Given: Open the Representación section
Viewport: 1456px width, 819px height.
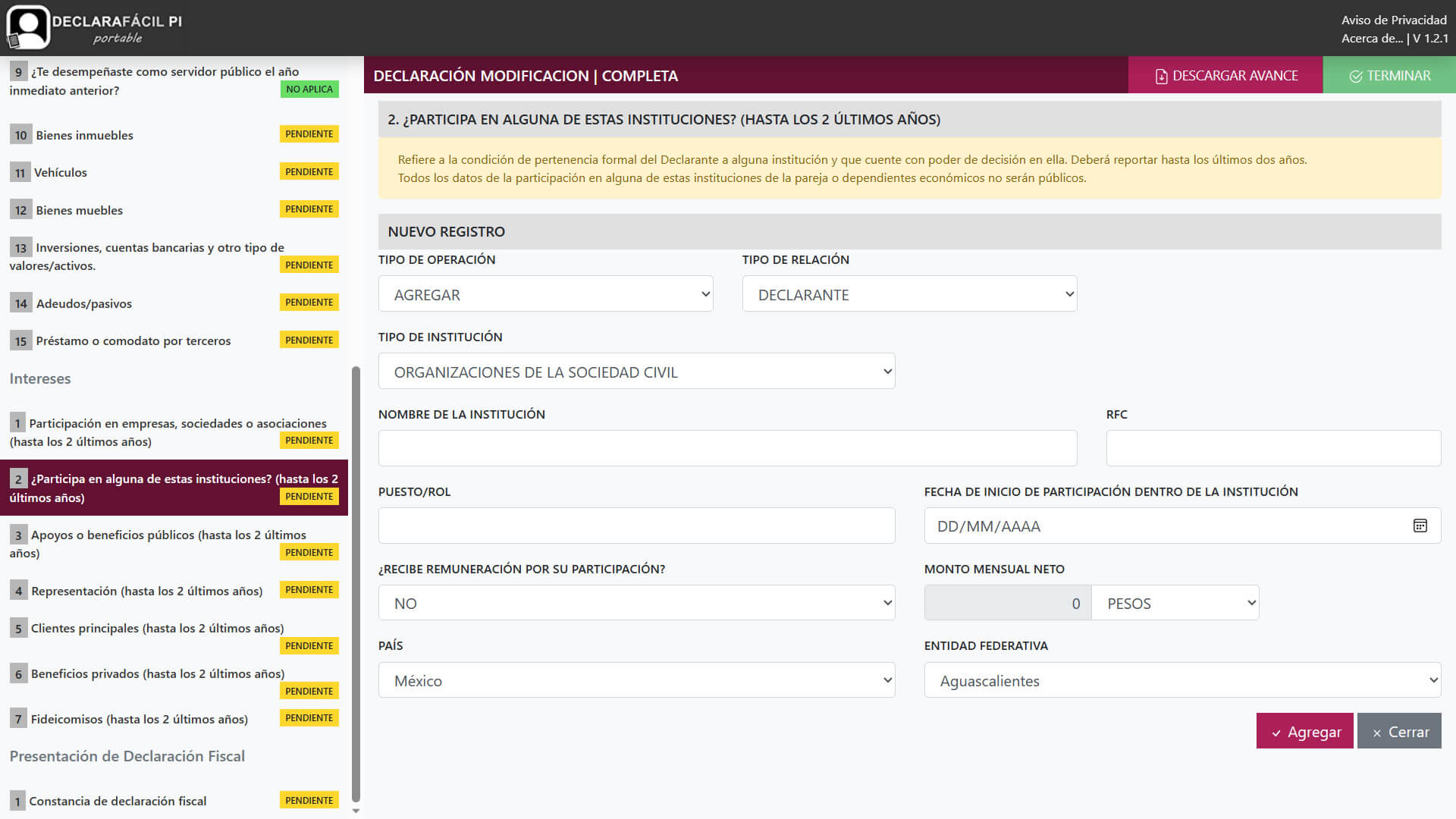Looking at the screenshot, I should [x=174, y=591].
